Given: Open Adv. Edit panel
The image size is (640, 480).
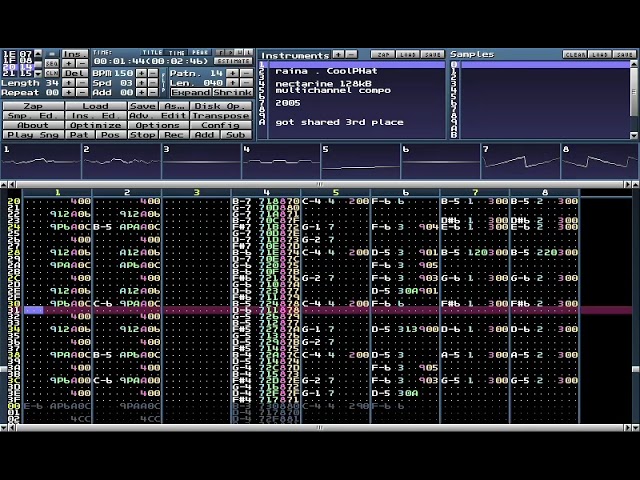Looking at the screenshot, I should click(x=158, y=116).
